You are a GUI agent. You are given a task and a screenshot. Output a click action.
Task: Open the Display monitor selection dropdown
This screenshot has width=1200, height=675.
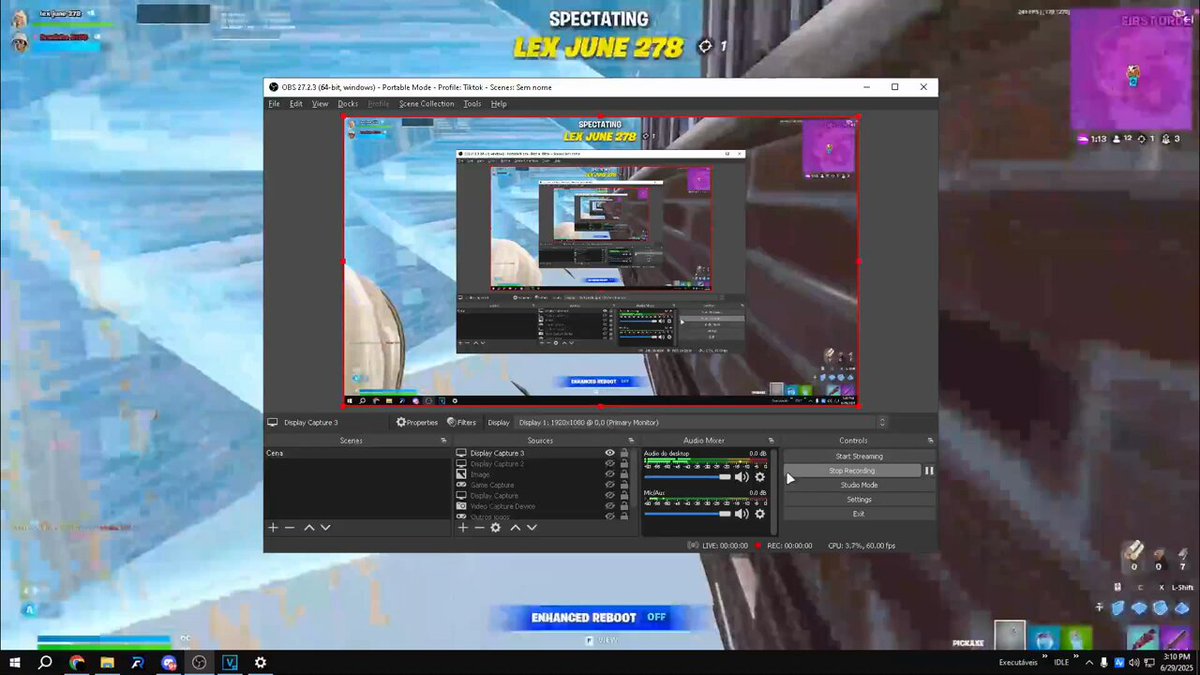[x=701, y=422]
